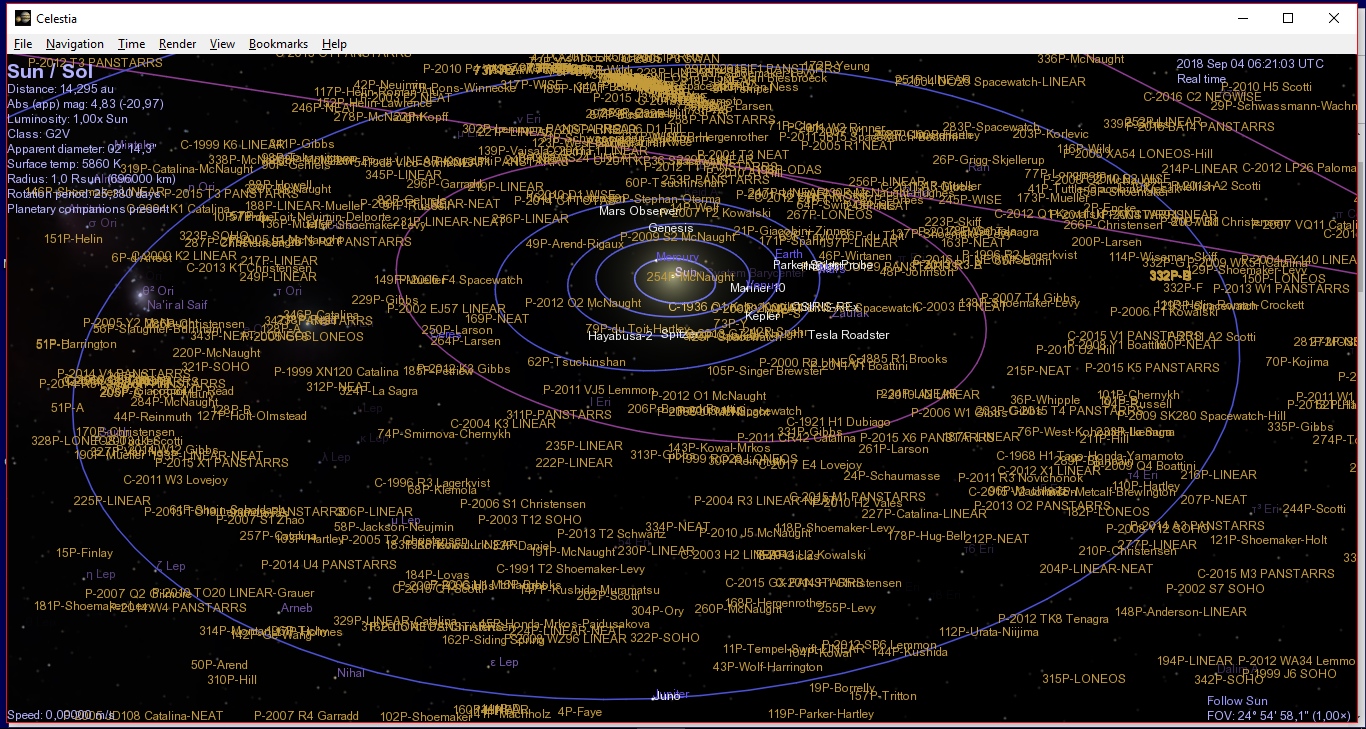1366x729 pixels.
Task: Select the Kepler spacecraft label
Action: [762, 316]
